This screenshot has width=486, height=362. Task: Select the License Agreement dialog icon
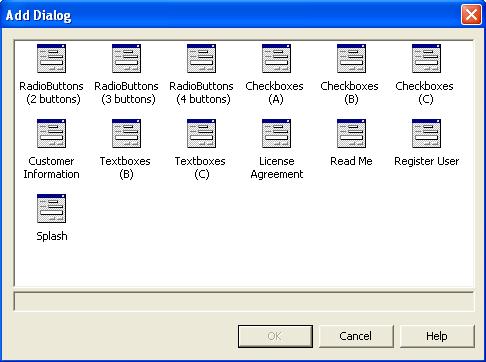[x=276, y=134]
